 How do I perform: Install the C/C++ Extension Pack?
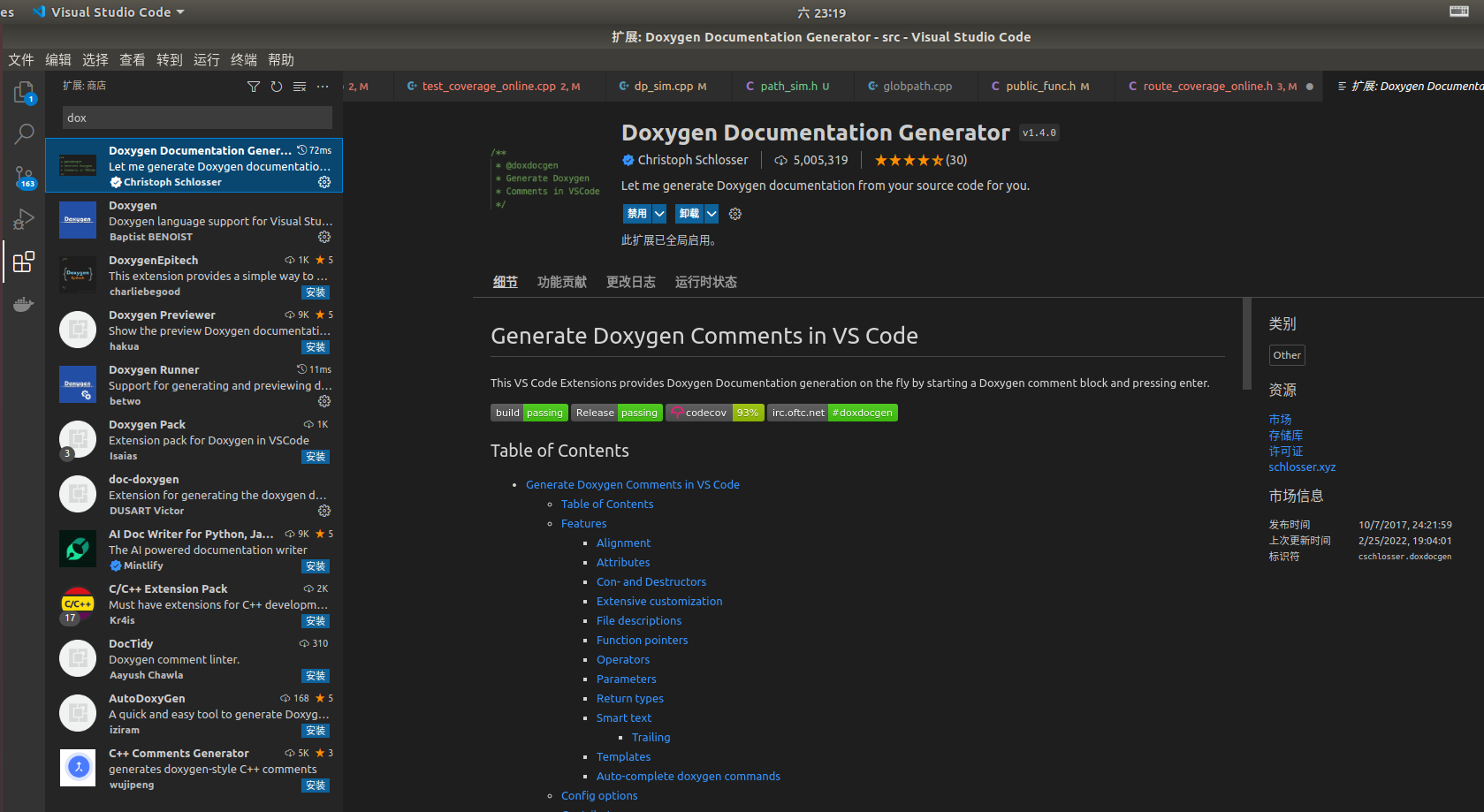316,621
